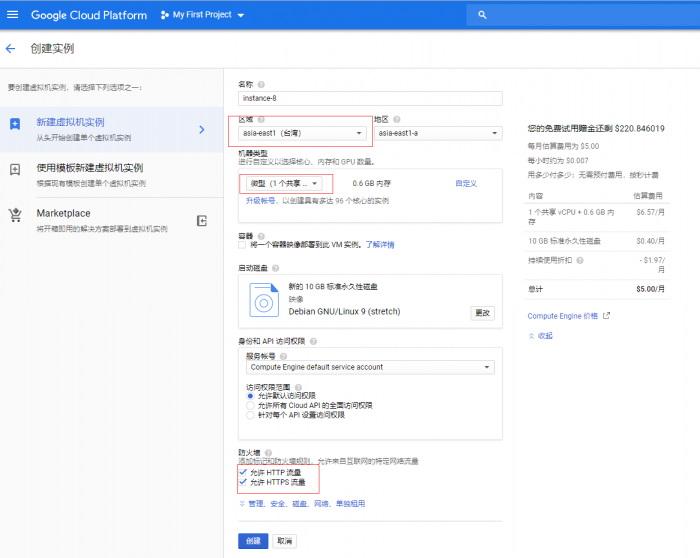Click the blue 创建 button
Image resolution: width=700 pixels, height=558 pixels.
pos(253,541)
